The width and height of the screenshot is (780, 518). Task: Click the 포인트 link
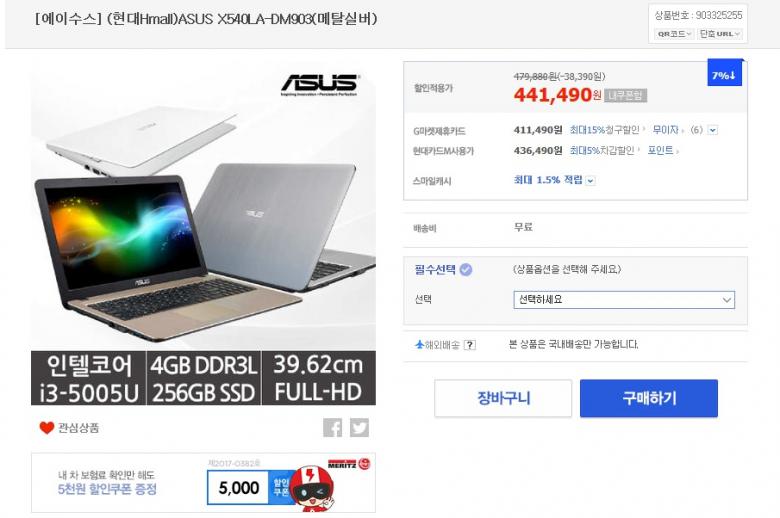coord(662,150)
